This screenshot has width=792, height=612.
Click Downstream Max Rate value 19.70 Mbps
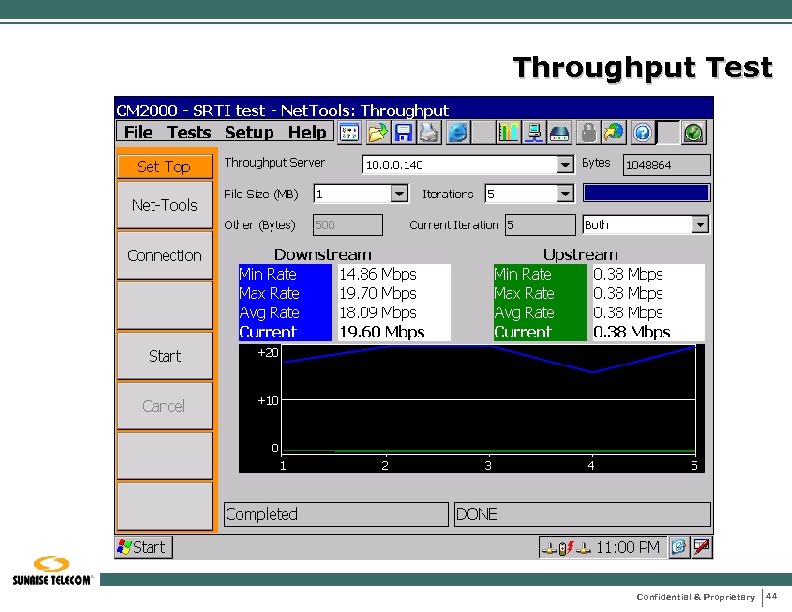tap(378, 293)
